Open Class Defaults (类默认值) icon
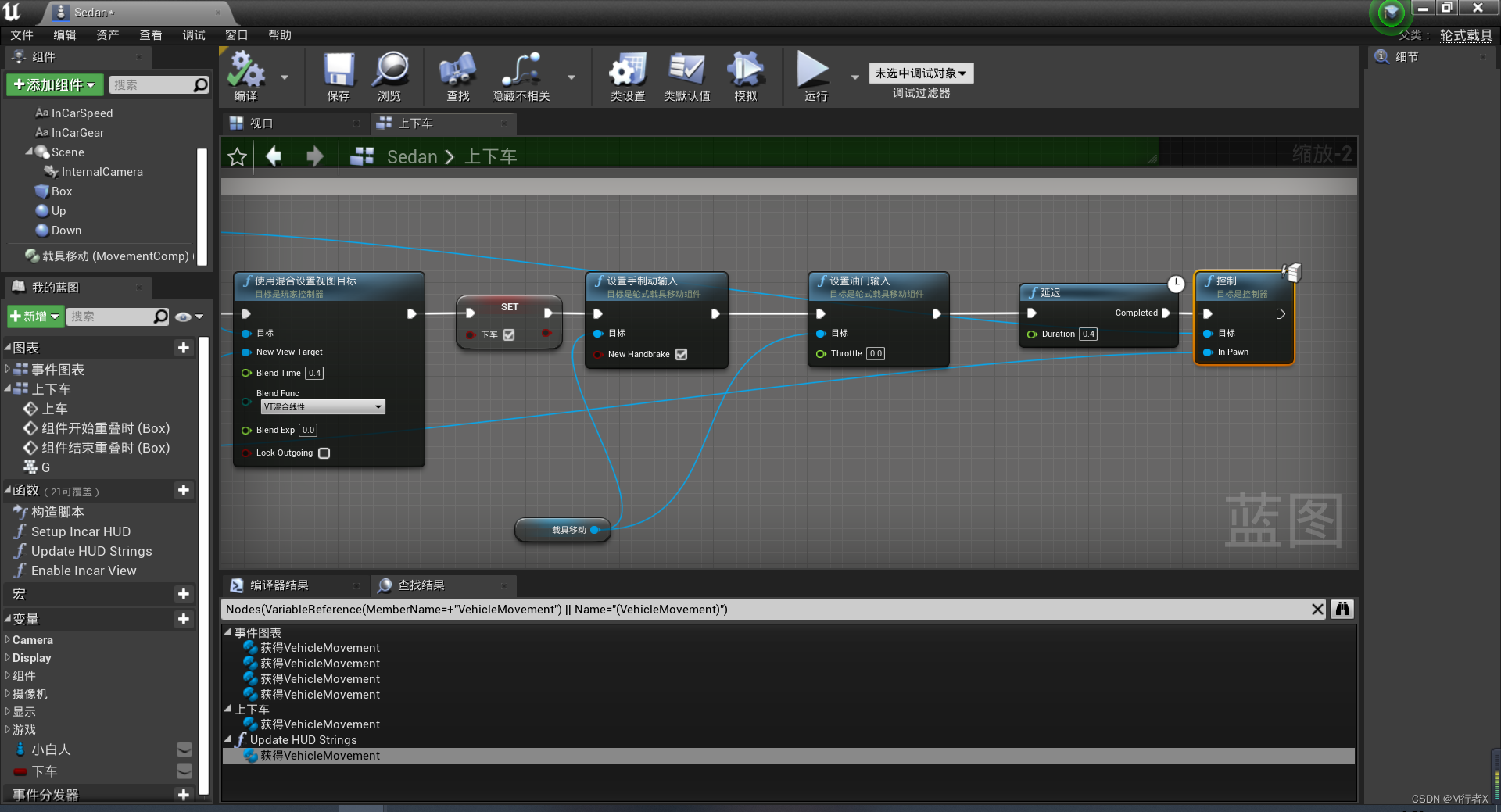Image resolution: width=1501 pixels, height=812 pixels. 686,70
